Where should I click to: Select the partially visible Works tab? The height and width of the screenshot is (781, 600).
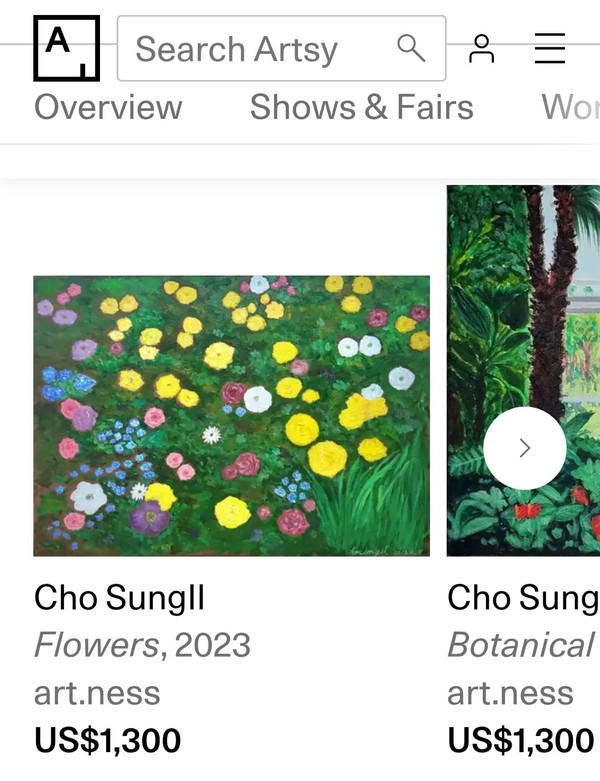(570, 107)
